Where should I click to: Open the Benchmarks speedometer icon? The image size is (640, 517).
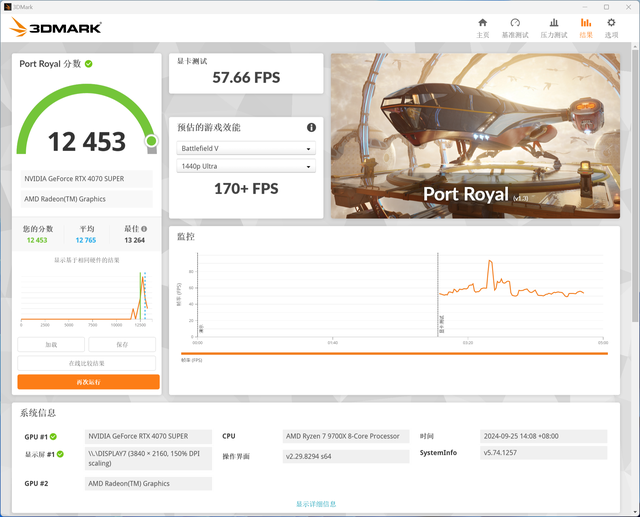tap(515, 23)
